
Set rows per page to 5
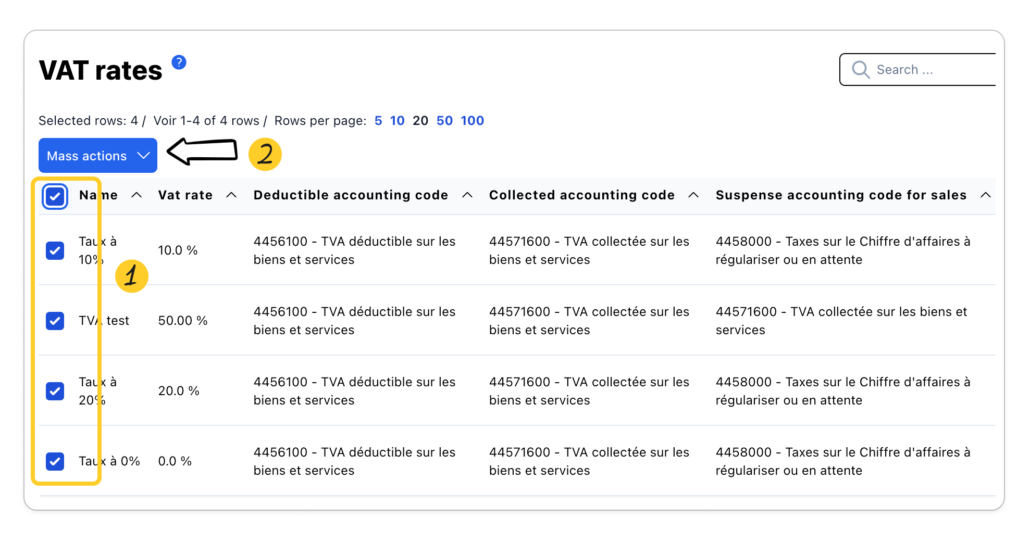pos(378,121)
